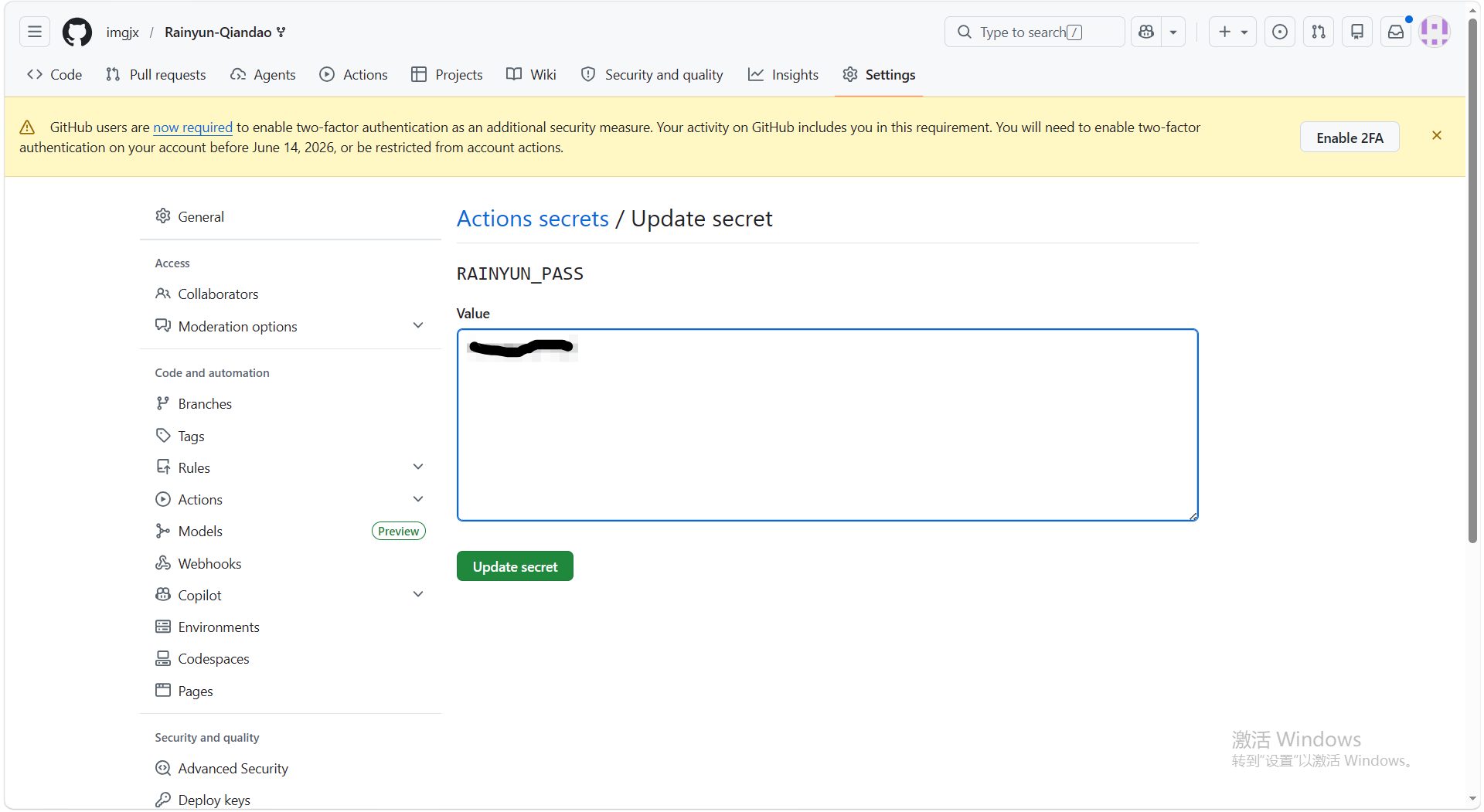The width and height of the screenshot is (1484, 812).
Task: Expand the sidebar Actions section chevron
Action: click(418, 500)
